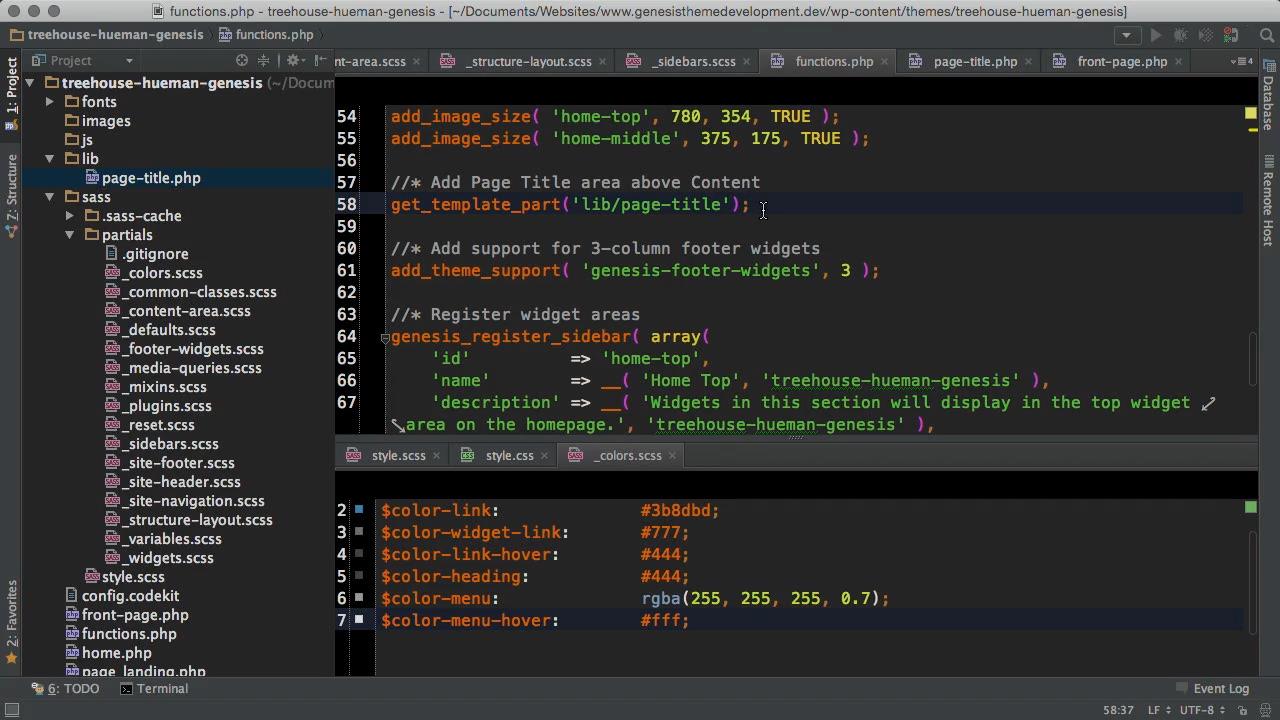Image resolution: width=1280 pixels, height=720 pixels.
Task: Select the images folder in tree
Action: pyautogui.click(x=98, y=121)
